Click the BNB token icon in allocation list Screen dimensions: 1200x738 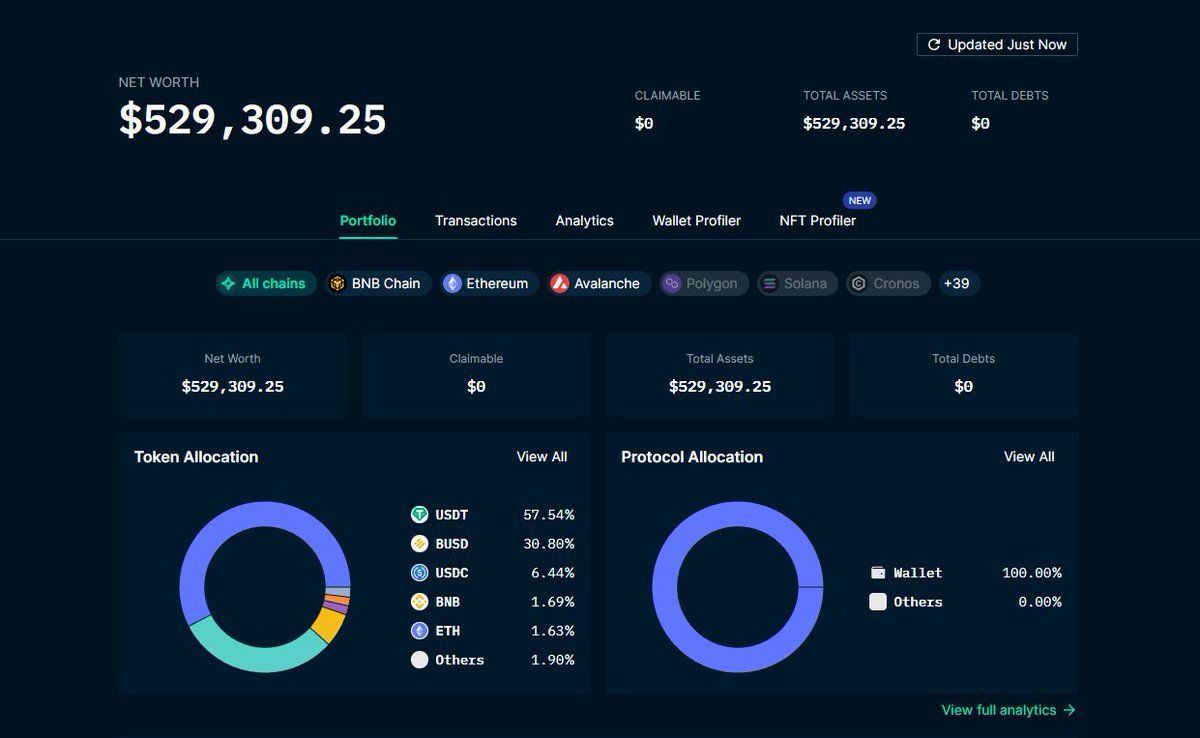coord(420,602)
